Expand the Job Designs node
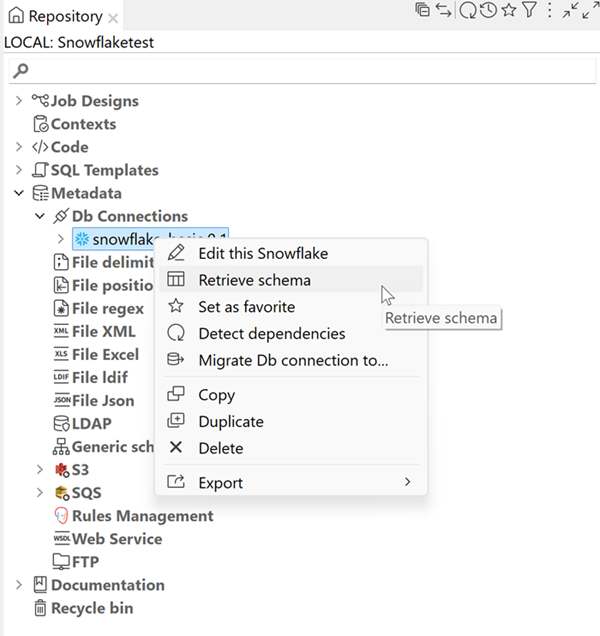This screenshot has height=636, width=600. click(19, 101)
